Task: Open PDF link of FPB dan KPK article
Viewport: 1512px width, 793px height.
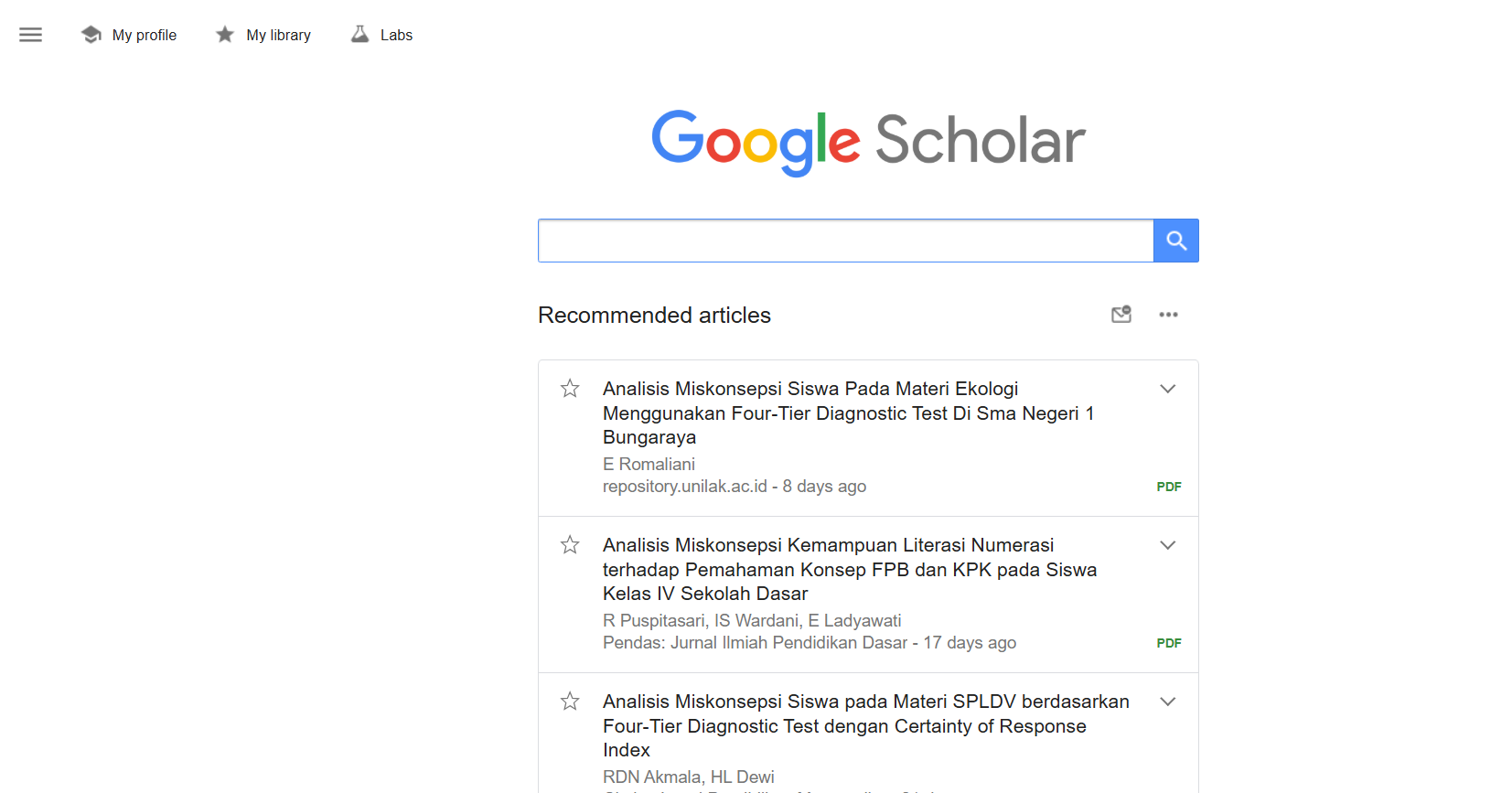Action: [1169, 643]
